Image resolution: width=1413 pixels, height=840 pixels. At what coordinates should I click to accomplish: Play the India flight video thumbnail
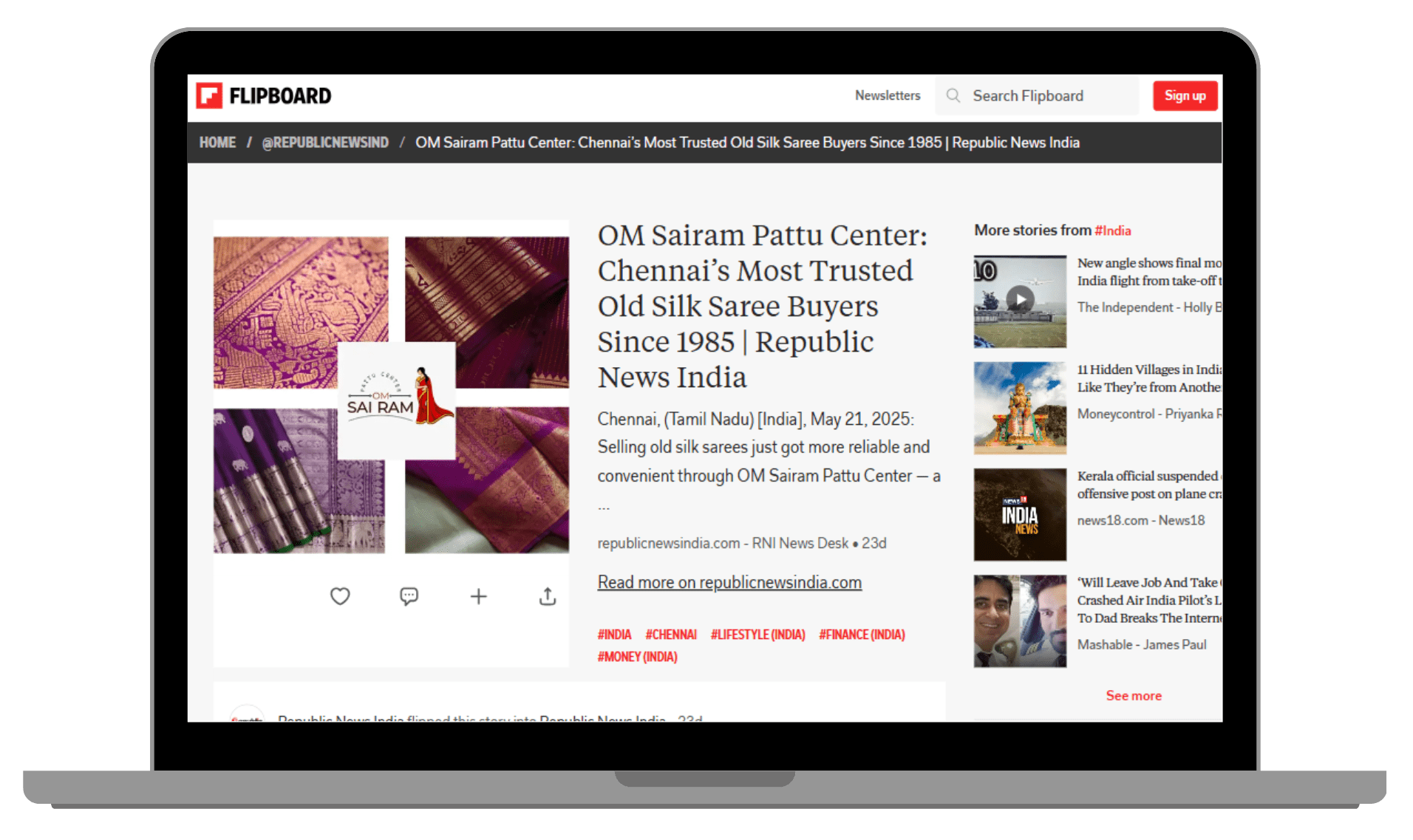pyautogui.click(x=1020, y=301)
